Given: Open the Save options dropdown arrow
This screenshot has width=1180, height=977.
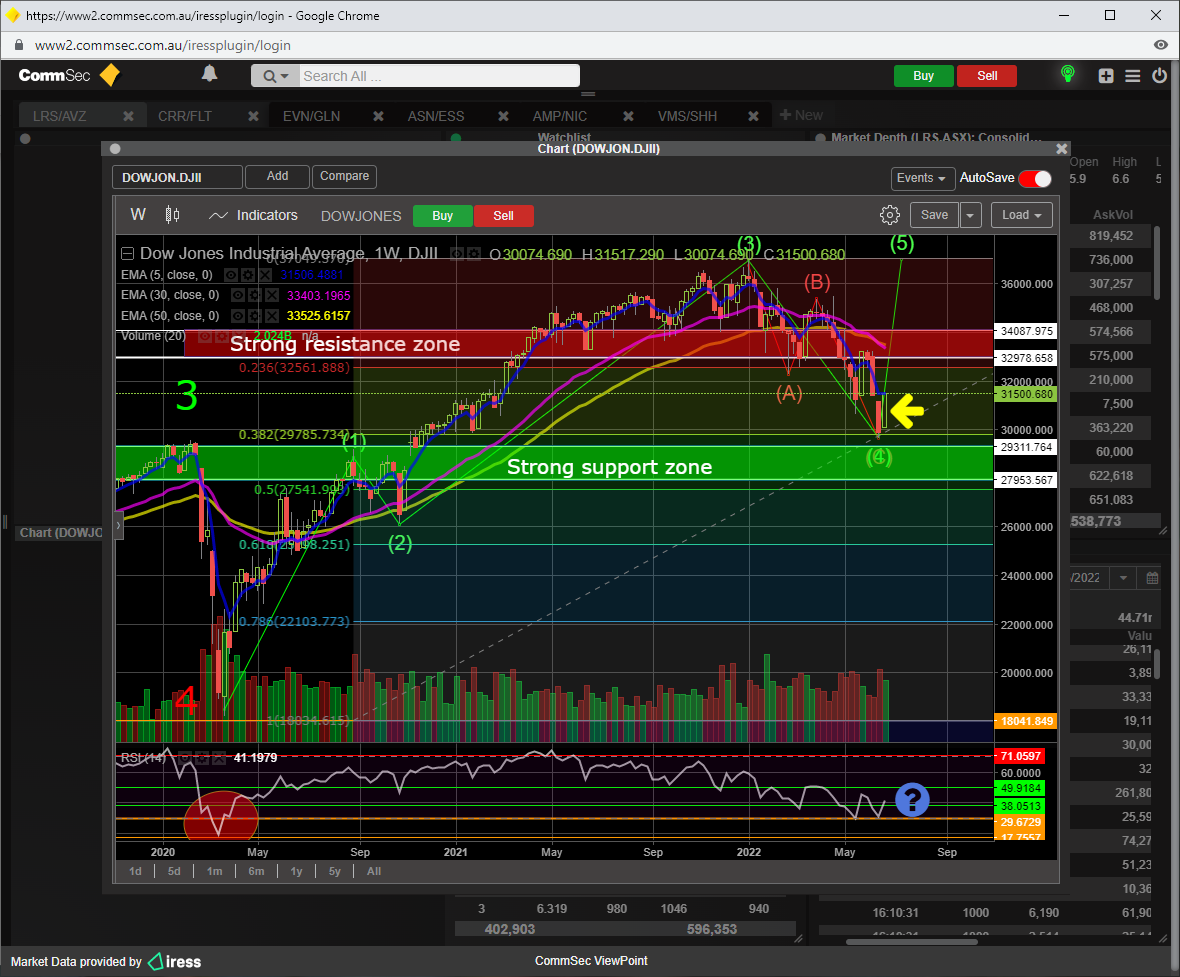Looking at the screenshot, I should click(x=970, y=215).
